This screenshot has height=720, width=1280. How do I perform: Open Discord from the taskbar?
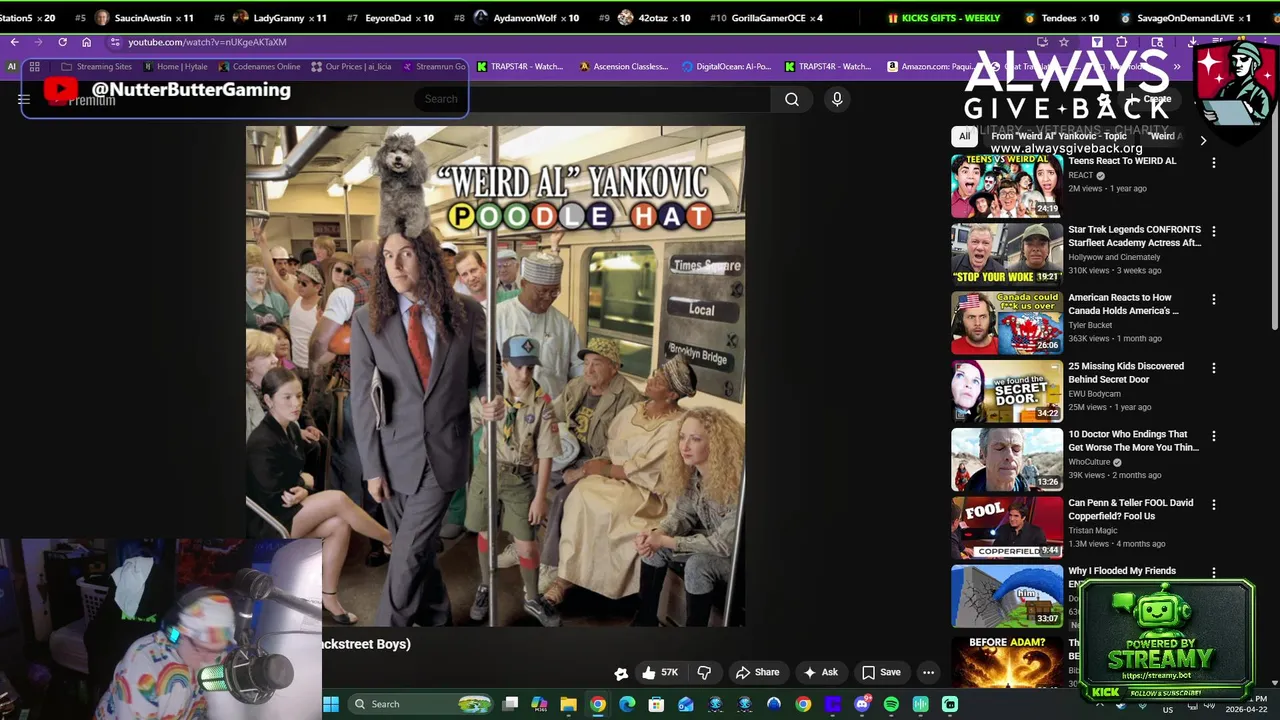coord(862,704)
